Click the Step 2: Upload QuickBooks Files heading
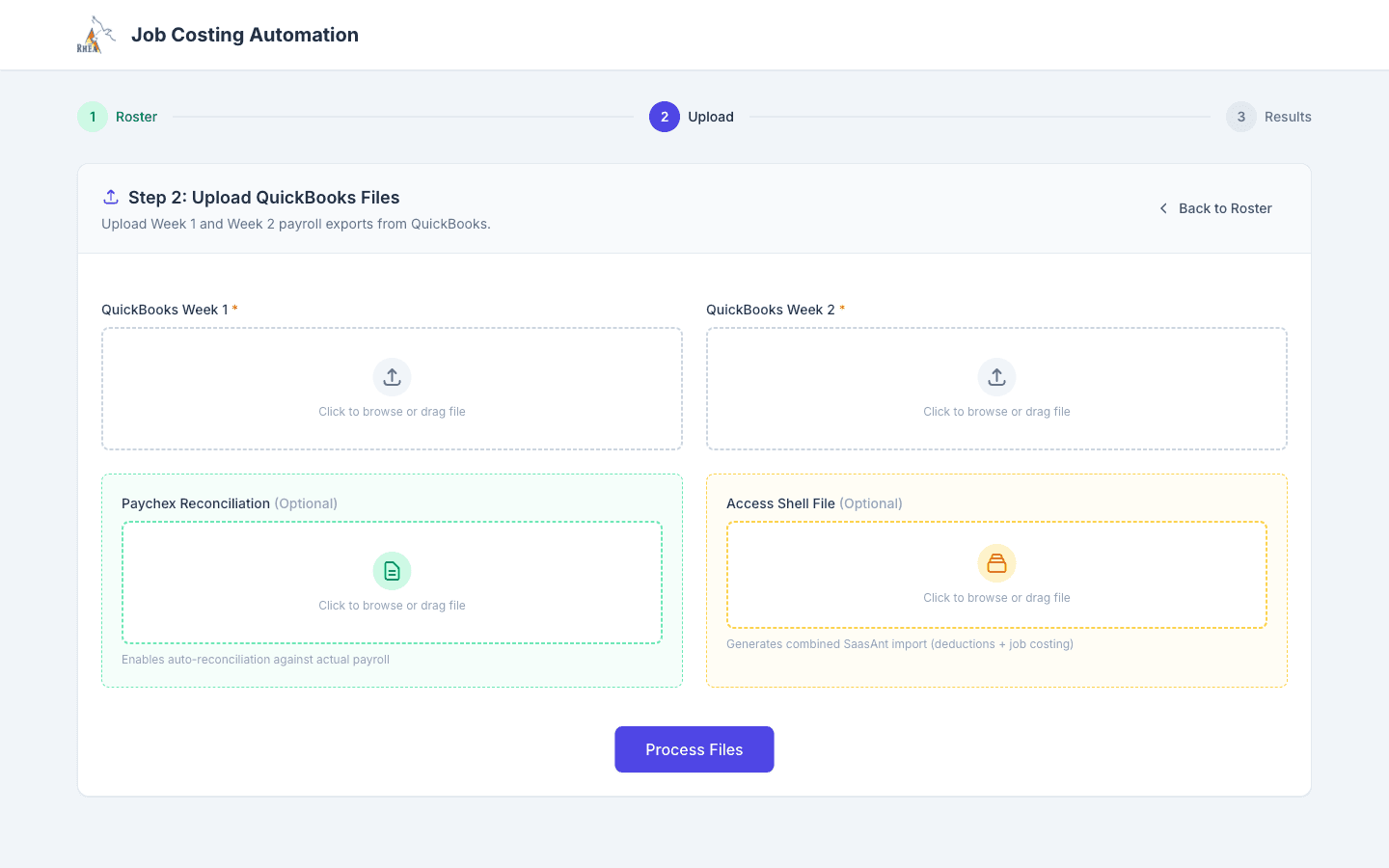The width and height of the screenshot is (1389, 868). click(264, 197)
